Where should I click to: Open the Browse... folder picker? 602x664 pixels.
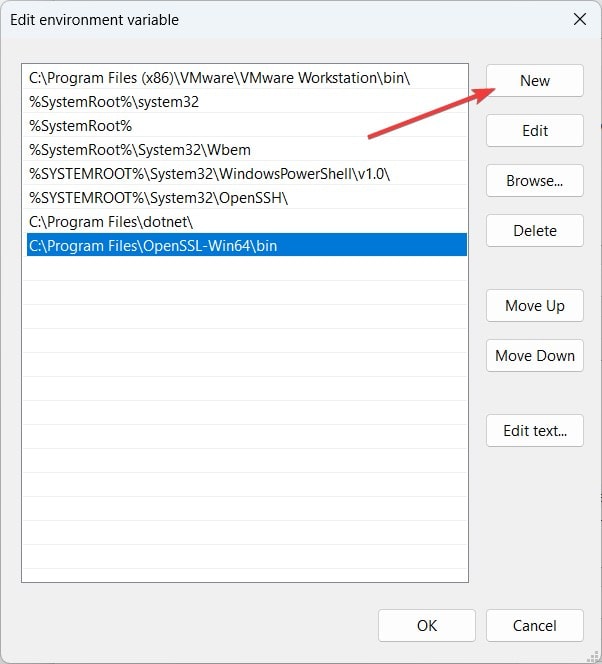click(x=535, y=180)
